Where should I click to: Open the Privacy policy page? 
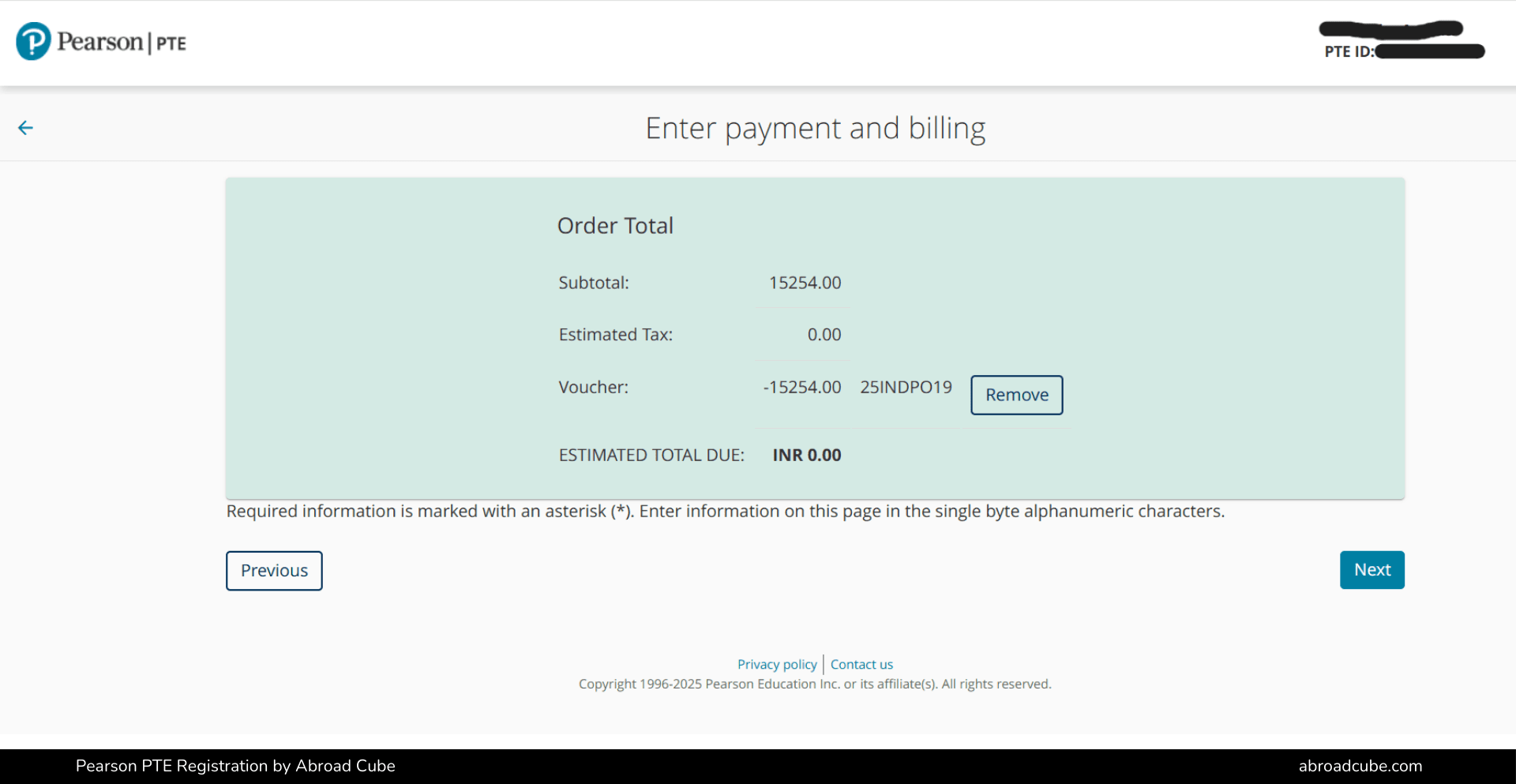777,664
